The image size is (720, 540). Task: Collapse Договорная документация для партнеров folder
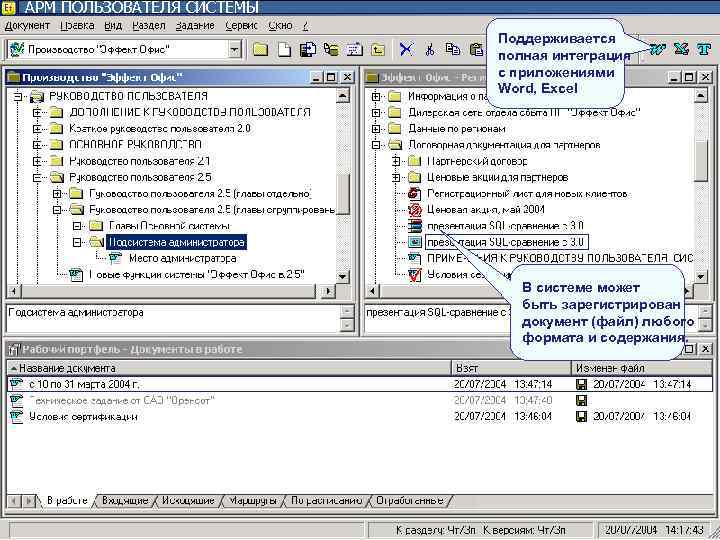point(376,145)
